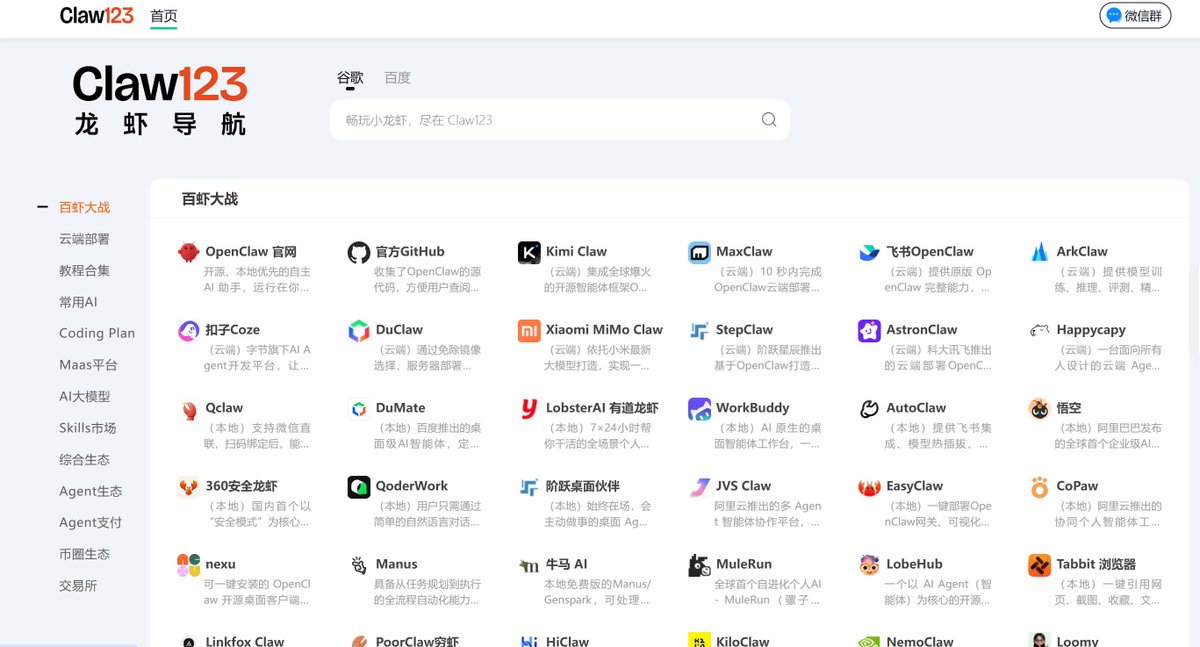
Task: Select 常用AI in the sidebar
Action: click(78, 302)
